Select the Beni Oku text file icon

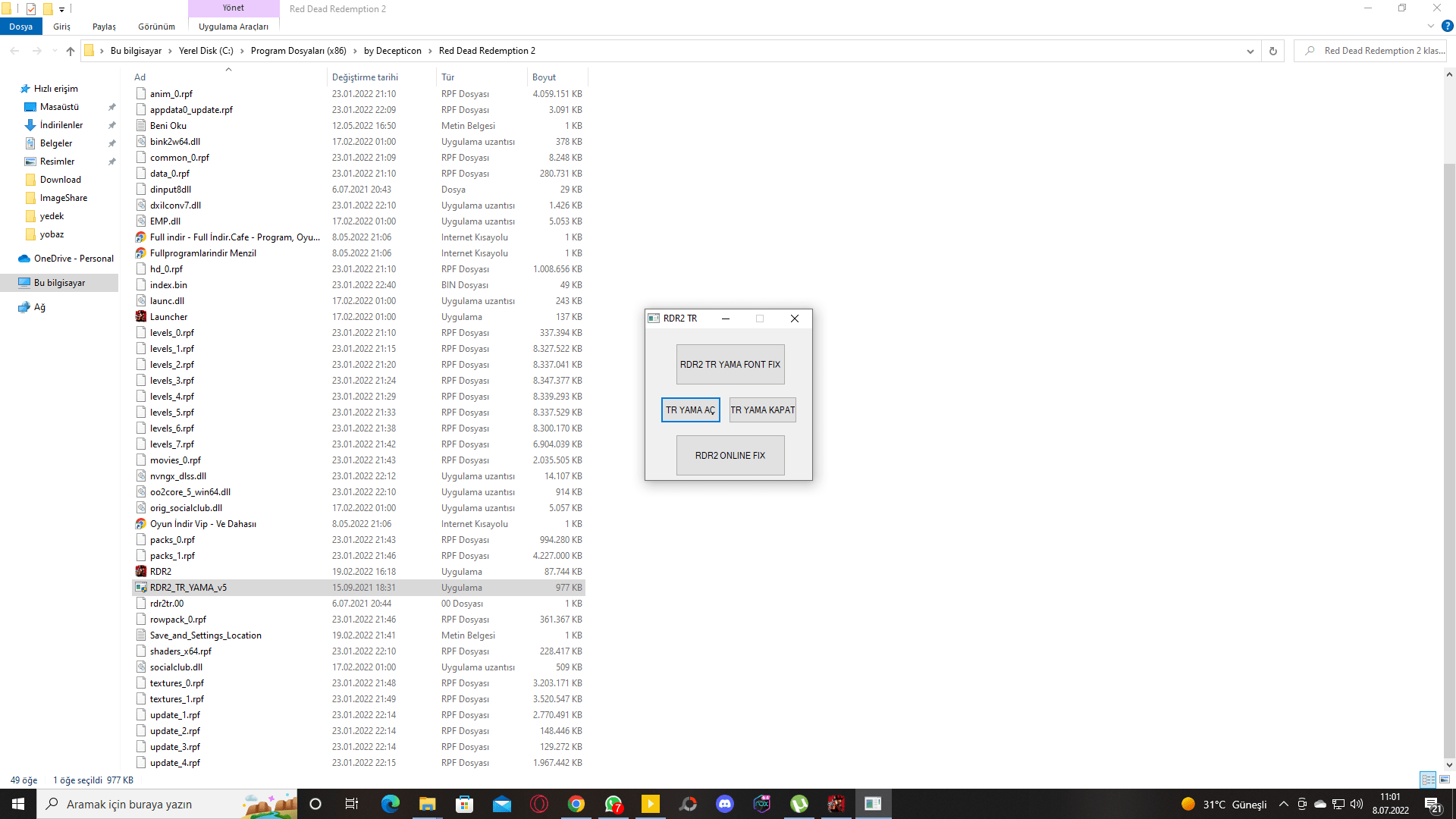point(141,126)
